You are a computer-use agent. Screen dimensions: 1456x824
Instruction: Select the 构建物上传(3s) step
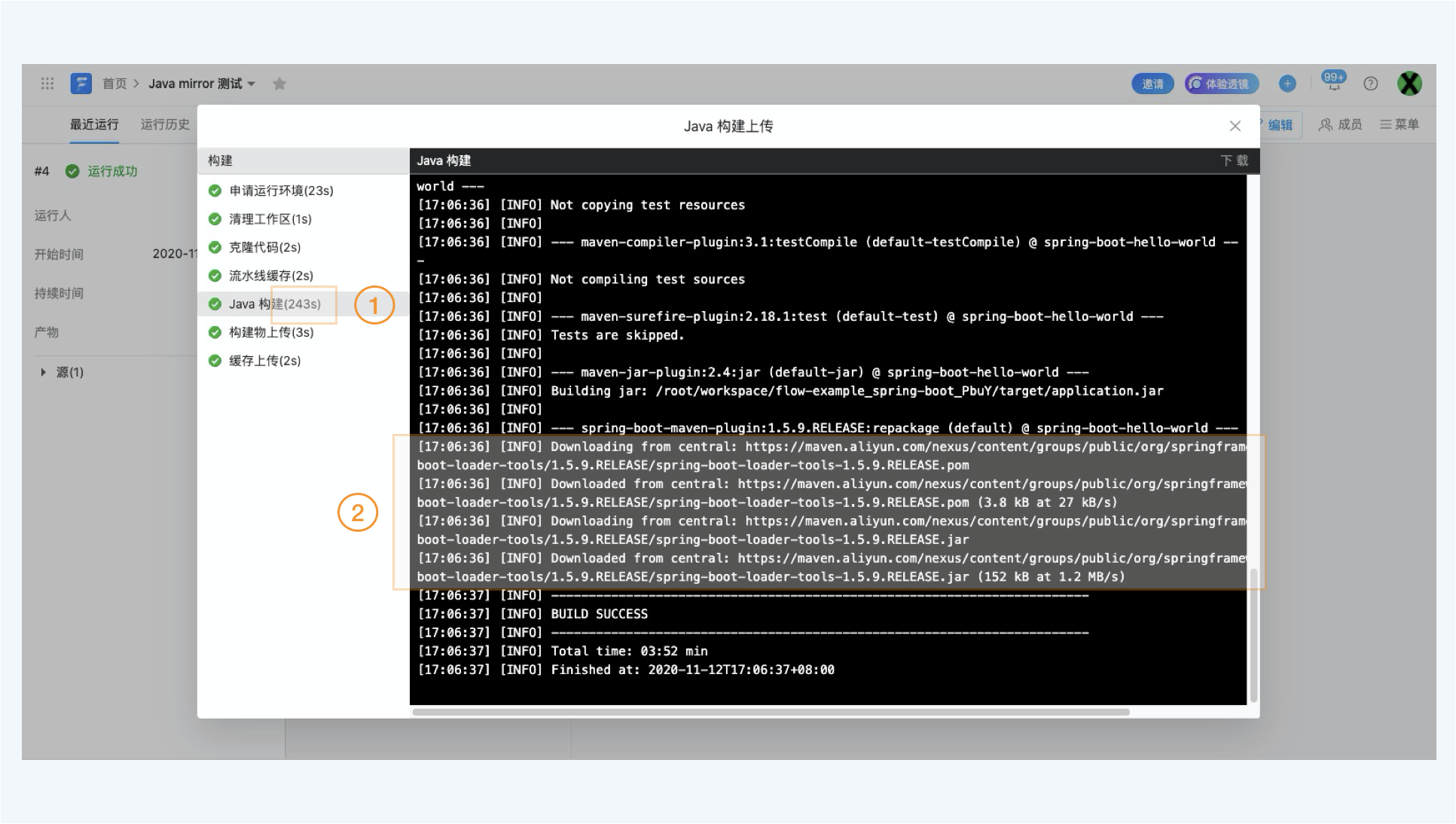(303, 332)
